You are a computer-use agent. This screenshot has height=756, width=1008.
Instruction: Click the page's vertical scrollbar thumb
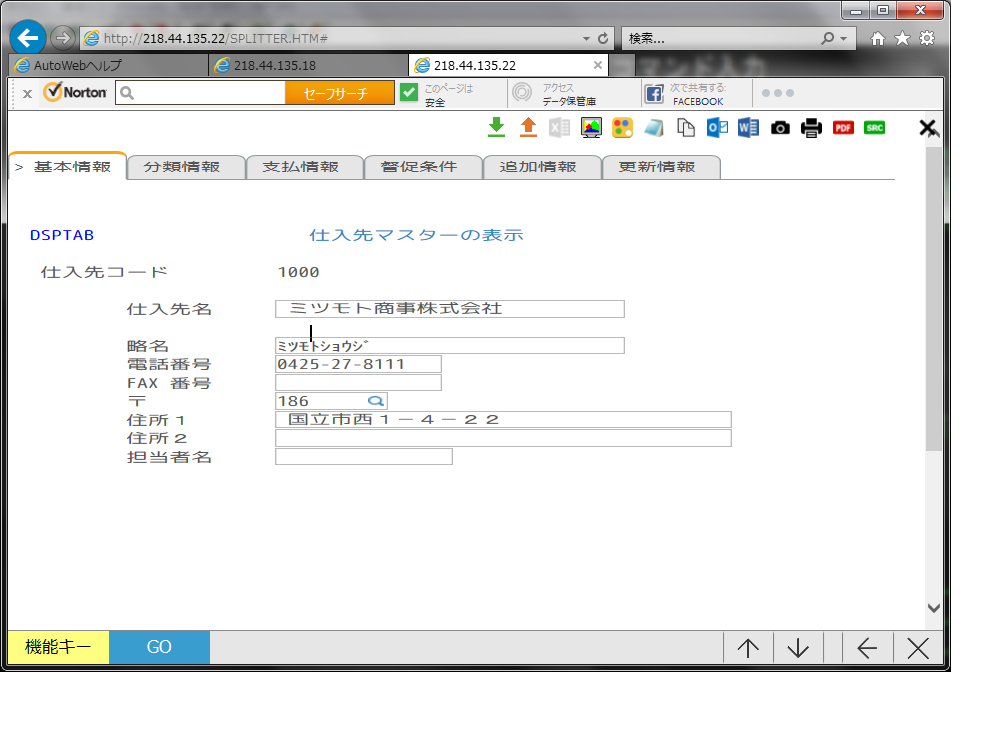(x=932, y=300)
